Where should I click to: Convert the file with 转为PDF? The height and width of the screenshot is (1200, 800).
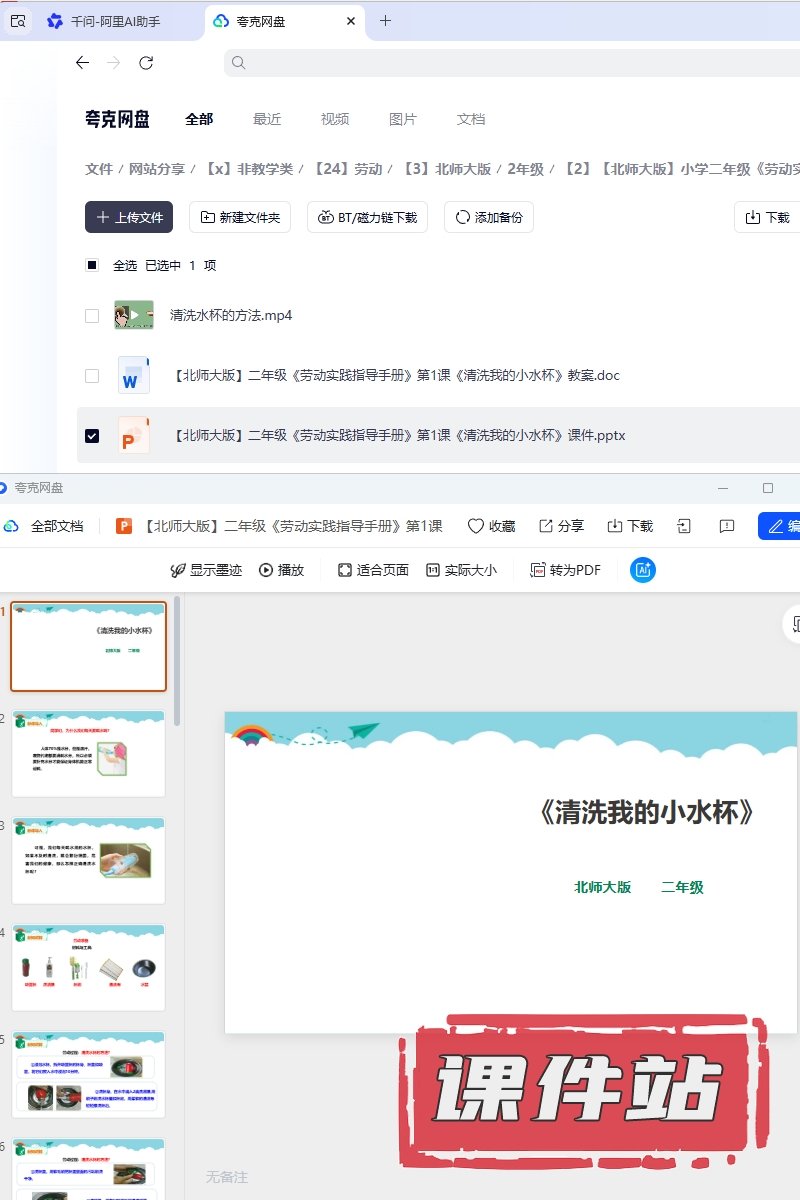[x=565, y=570]
